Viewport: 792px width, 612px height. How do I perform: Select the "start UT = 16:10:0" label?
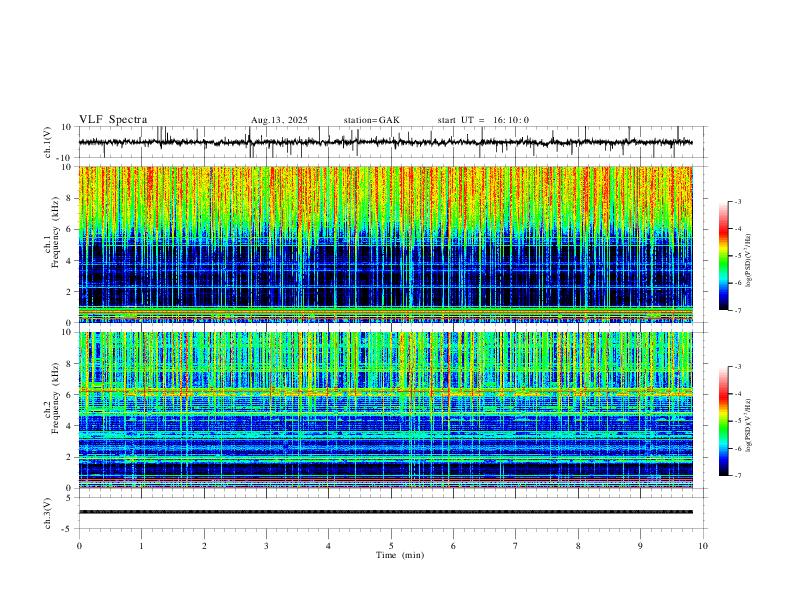tap(483, 120)
